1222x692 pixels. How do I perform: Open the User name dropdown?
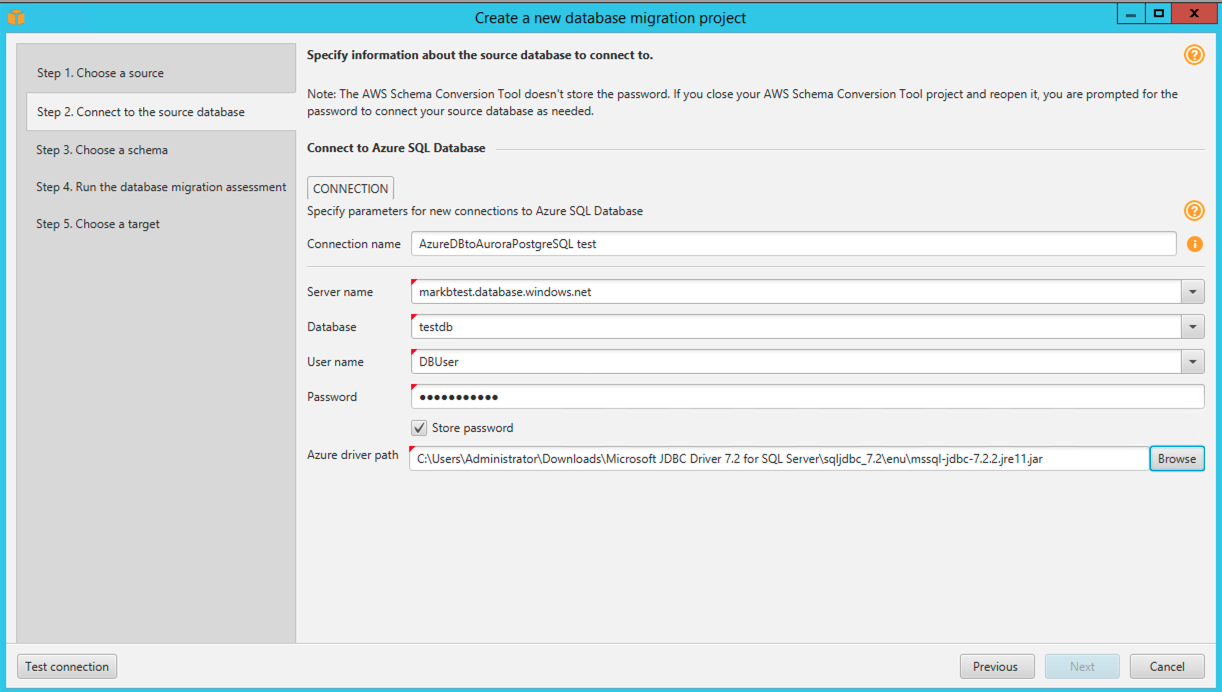tap(1193, 361)
